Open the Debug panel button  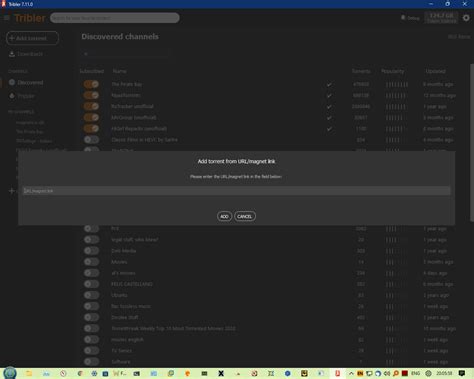(x=410, y=18)
